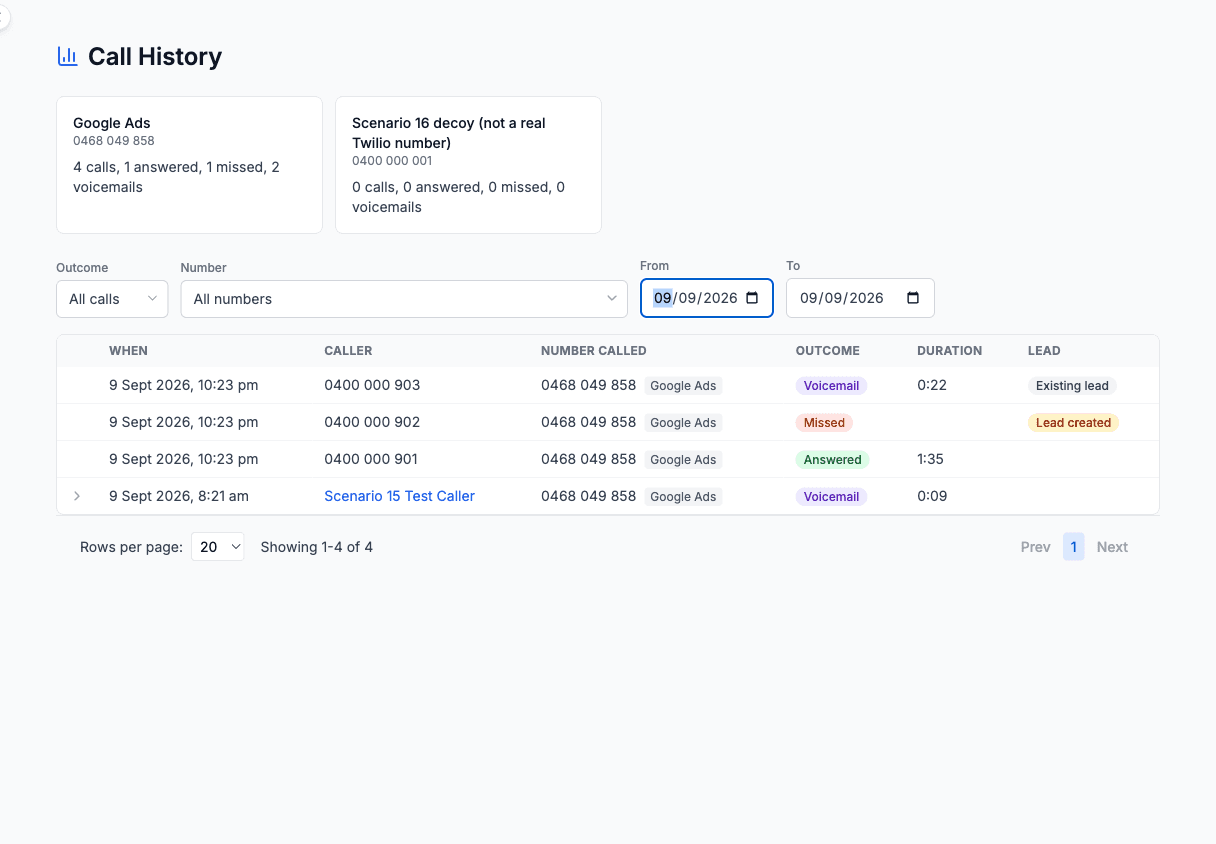1216x844 pixels.
Task: Click caller 0400 000 902
Action: click(372, 422)
